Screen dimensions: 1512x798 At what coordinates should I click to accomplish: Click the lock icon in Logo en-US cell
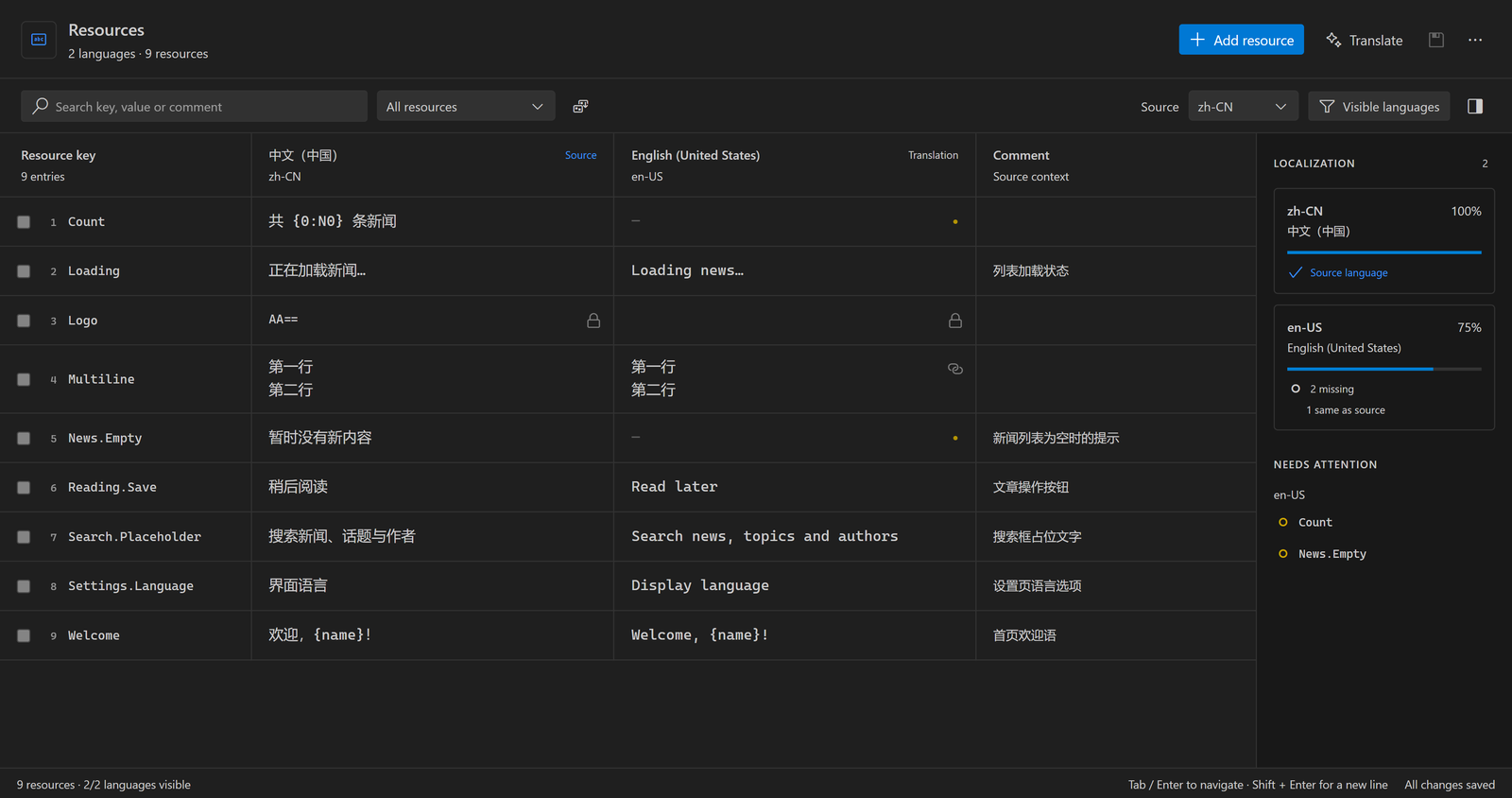click(x=955, y=321)
